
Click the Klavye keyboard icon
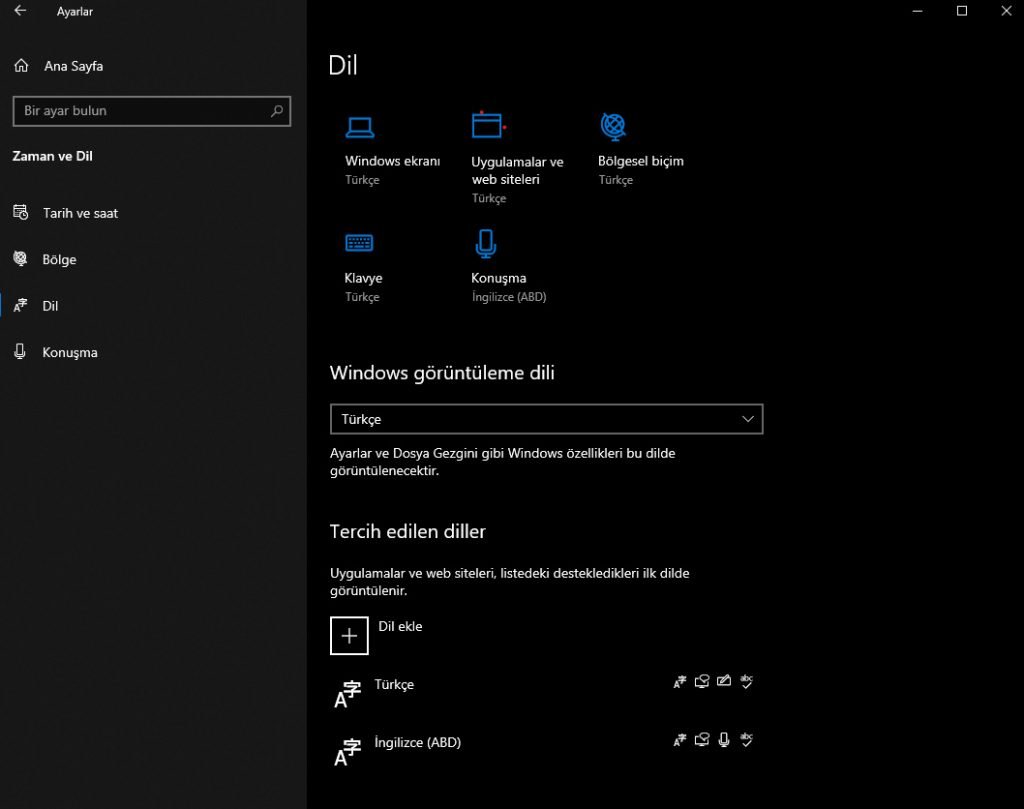[359, 243]
